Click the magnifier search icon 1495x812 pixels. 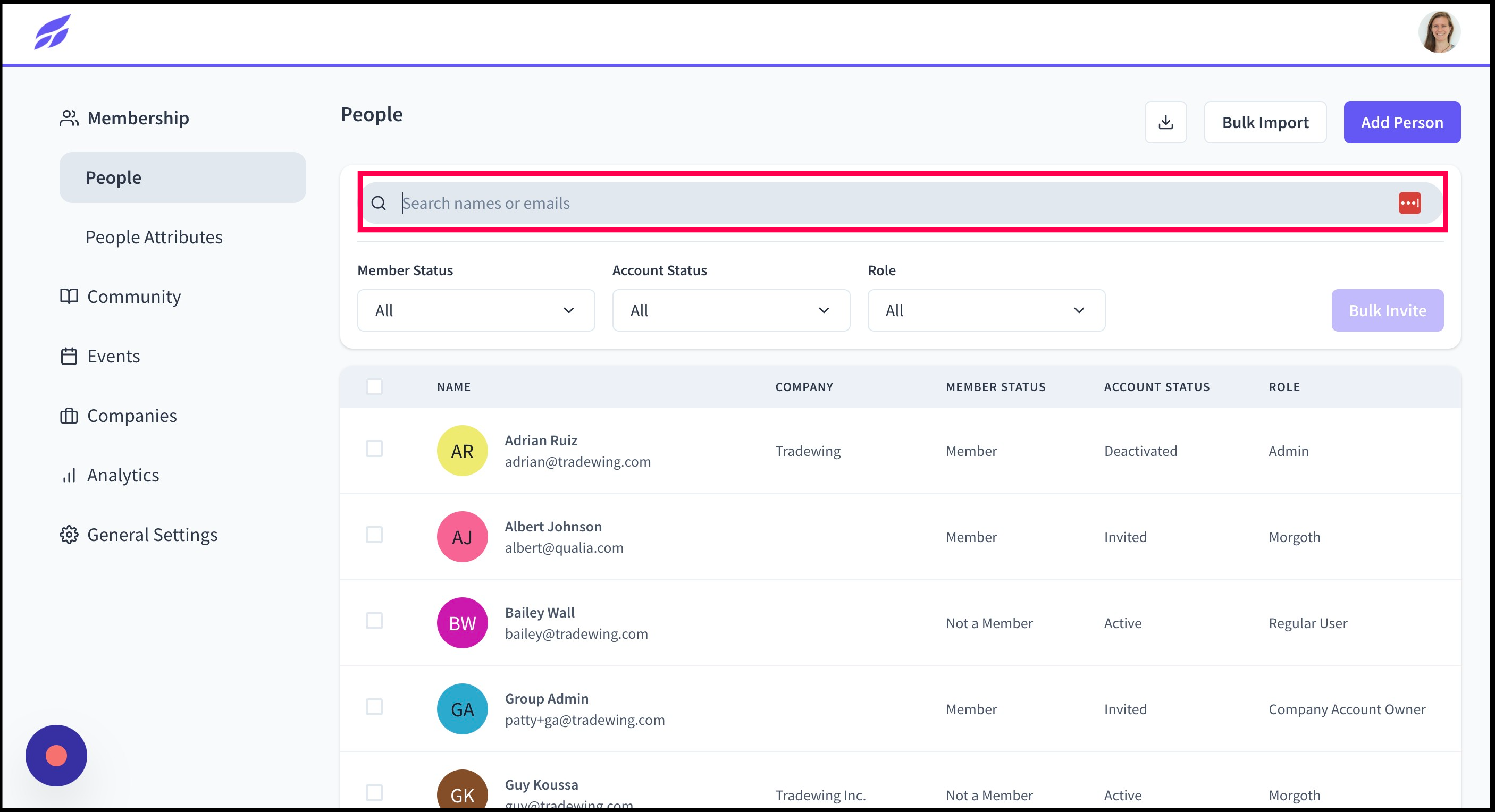pyautogui.click(x=379, y=203)
